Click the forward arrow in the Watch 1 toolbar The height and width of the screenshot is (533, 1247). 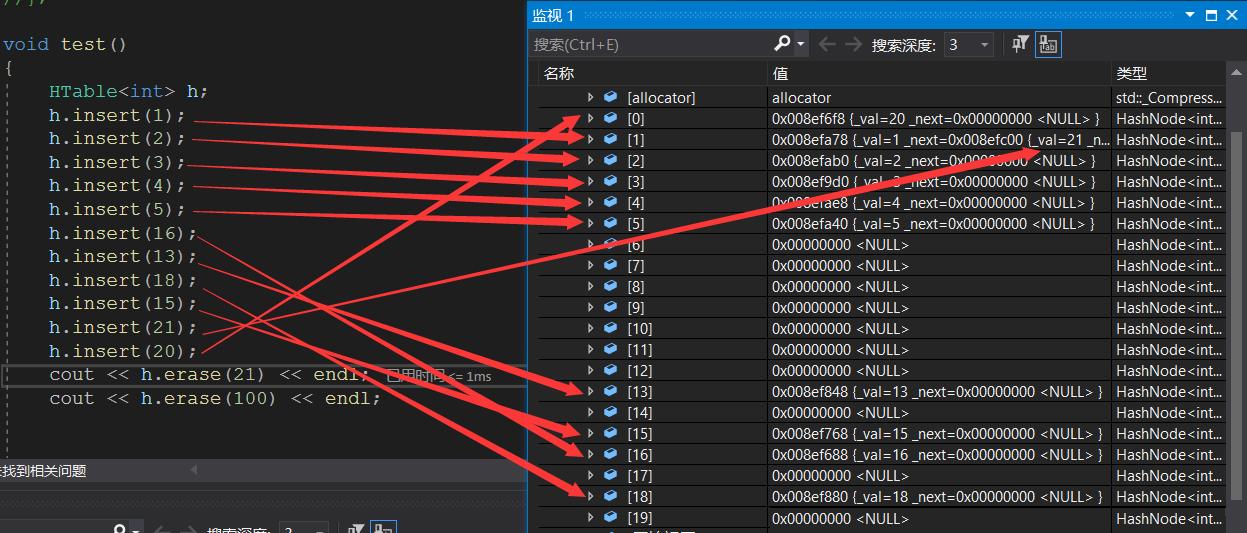[x=853, y=44]
